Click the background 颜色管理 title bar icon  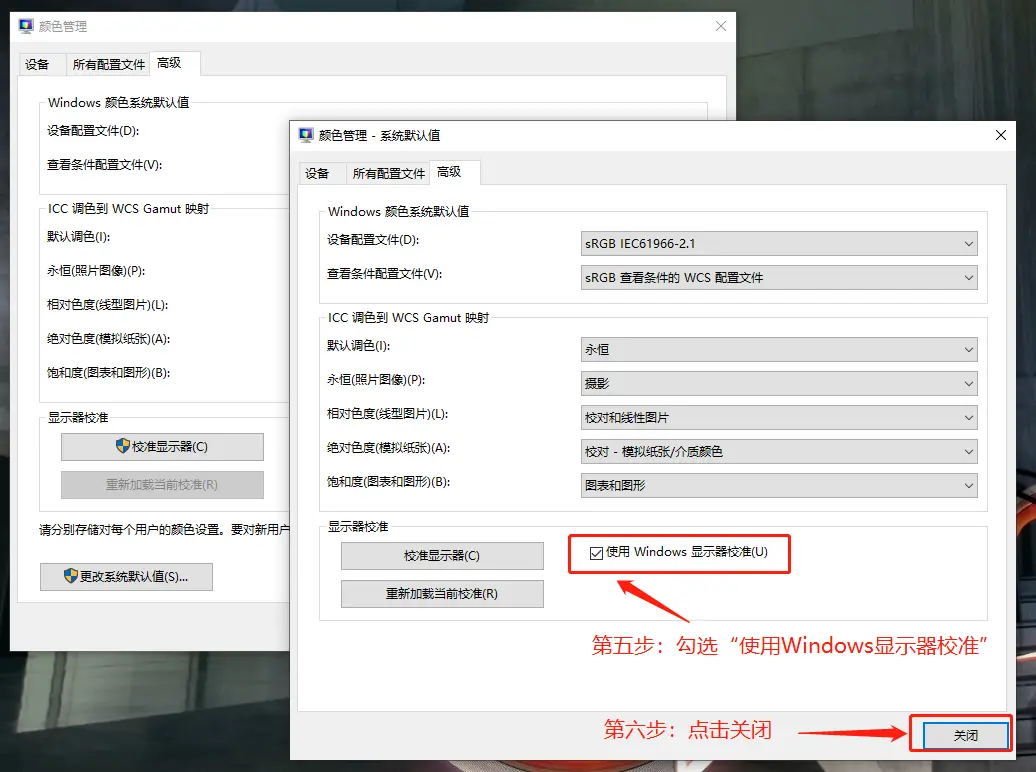(x=26, y=26)
